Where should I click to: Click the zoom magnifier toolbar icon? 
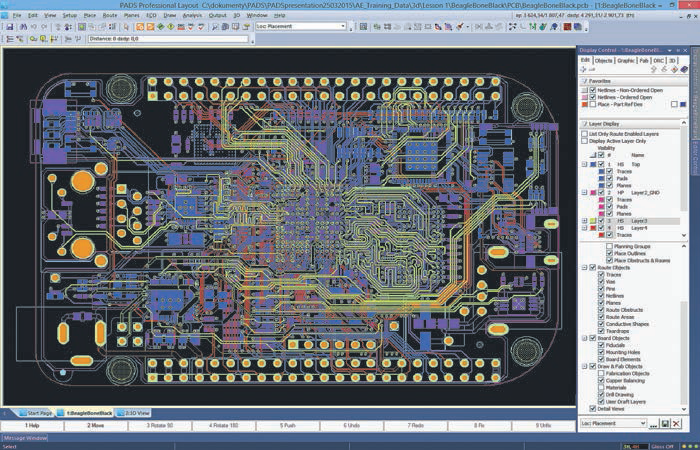click(215, 27)
